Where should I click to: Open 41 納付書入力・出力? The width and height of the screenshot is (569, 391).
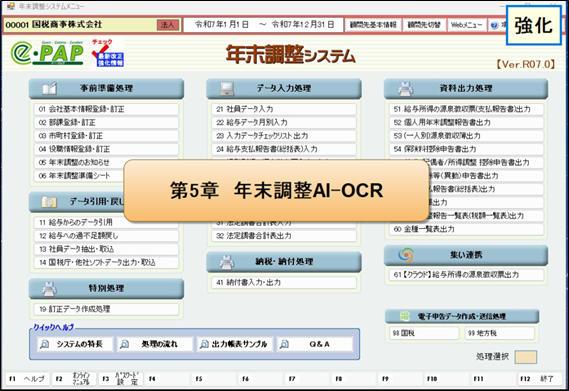click(284, 282)
